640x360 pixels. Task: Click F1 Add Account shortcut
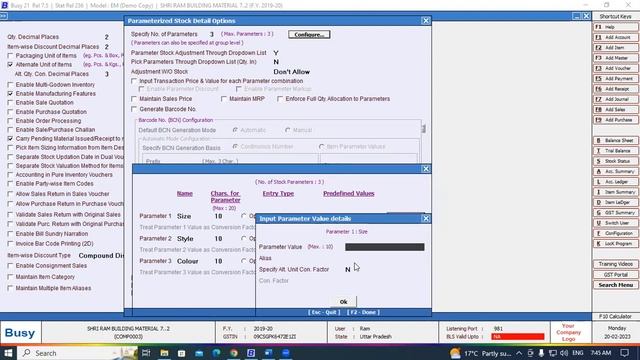[x=616, y=37]
